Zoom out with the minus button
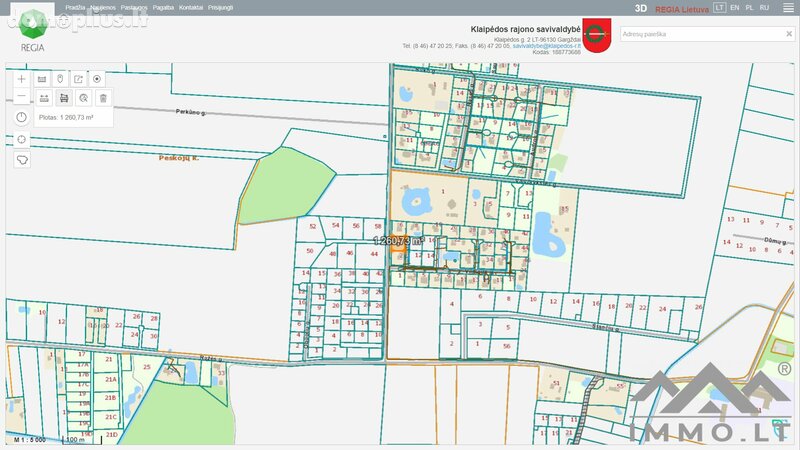The image size is (800, 450). coord(21,96)
